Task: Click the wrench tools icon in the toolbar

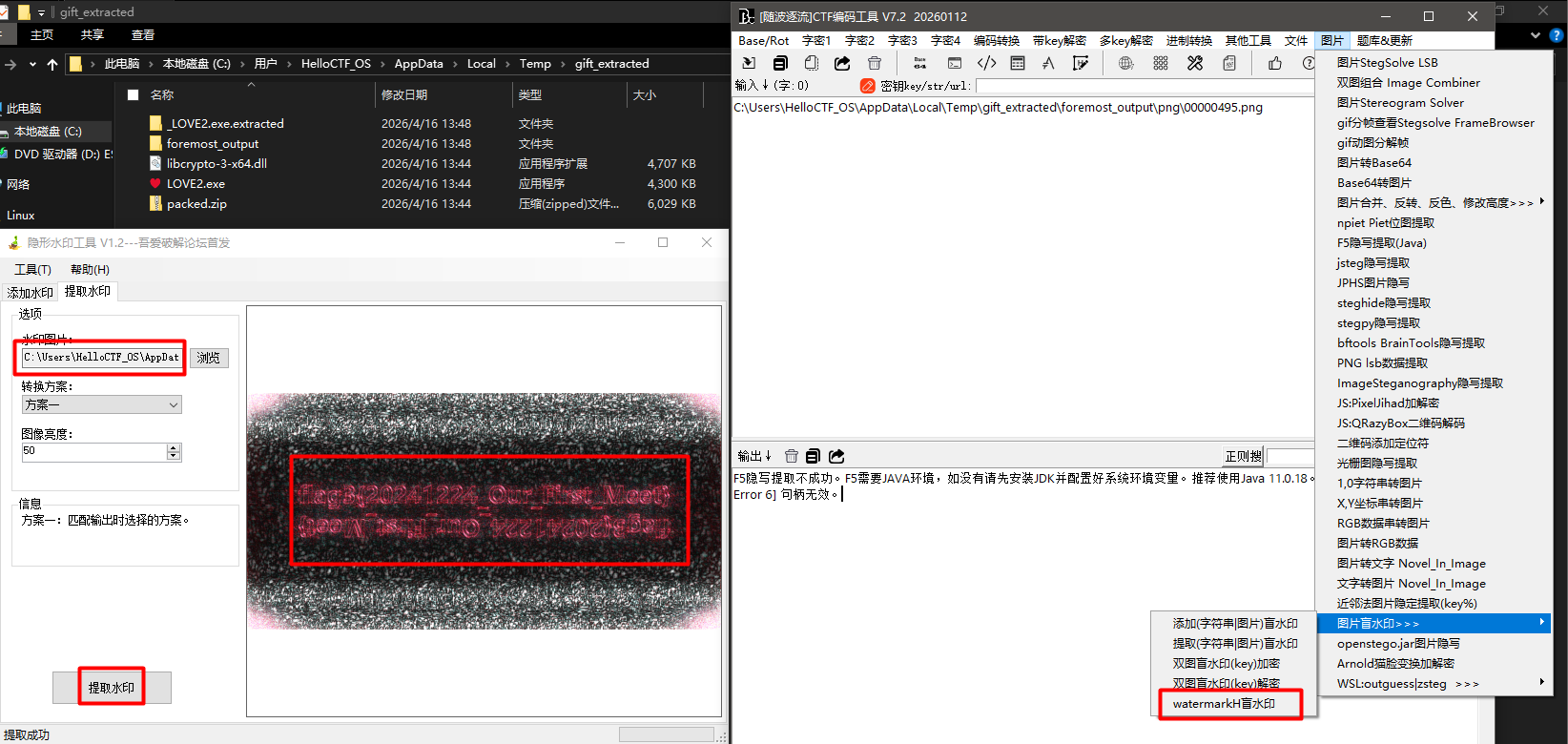Action: [x=1195, y=63]
